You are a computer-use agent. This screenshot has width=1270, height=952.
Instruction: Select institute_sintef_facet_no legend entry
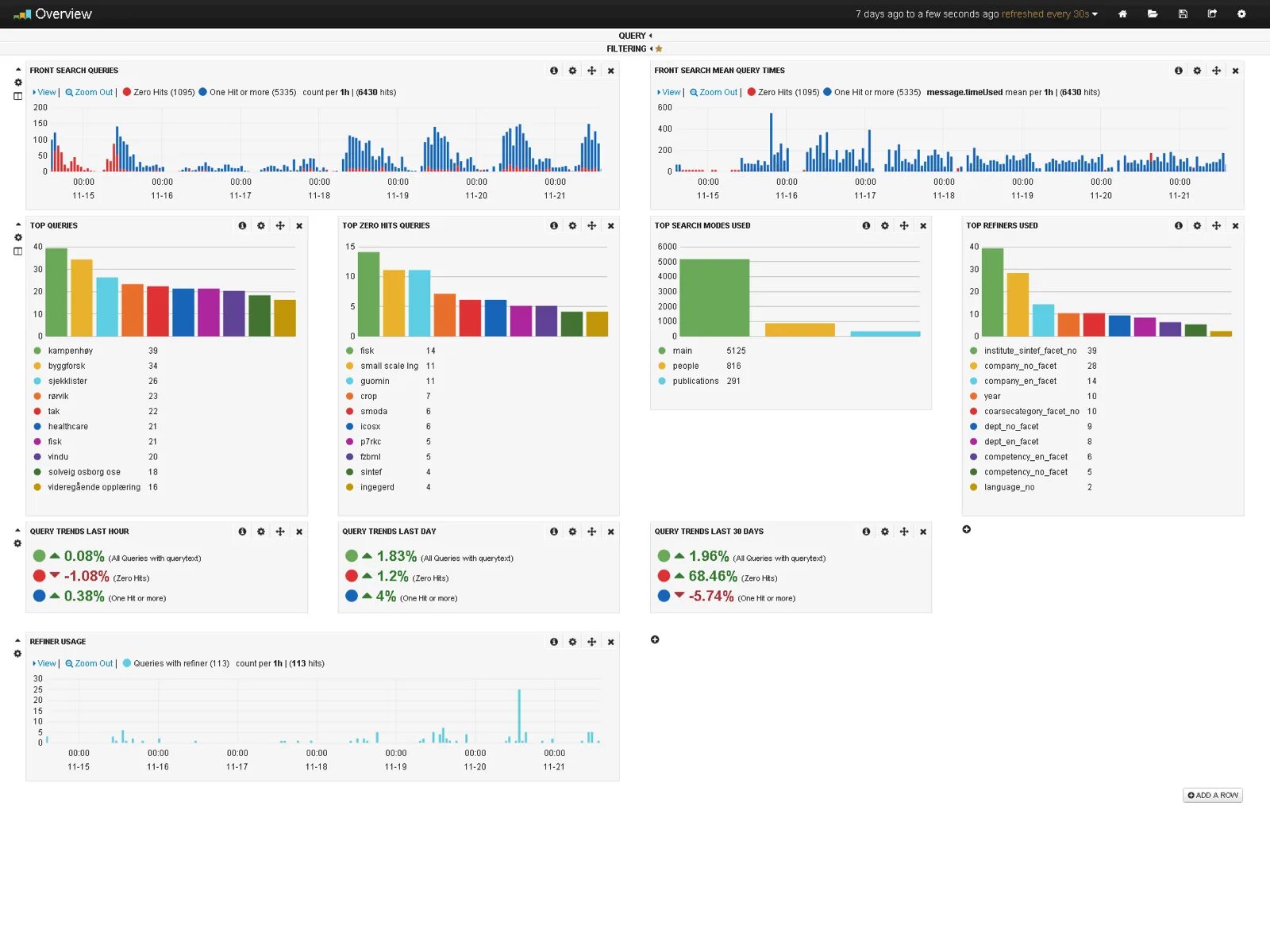pyautogui.click(x=1030, y=351)
